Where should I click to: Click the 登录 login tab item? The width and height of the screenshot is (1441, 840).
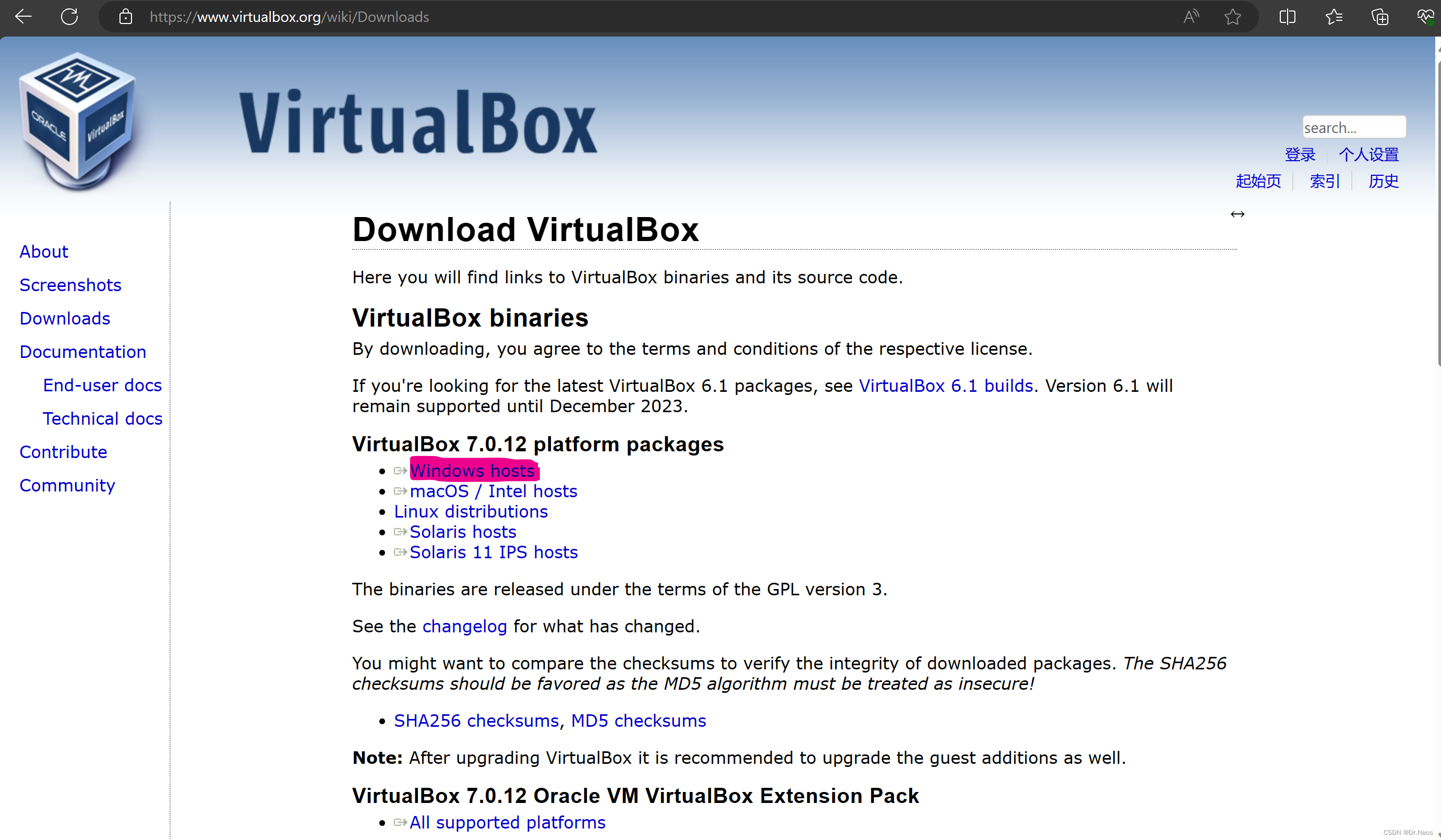(x=1302, y=153)
